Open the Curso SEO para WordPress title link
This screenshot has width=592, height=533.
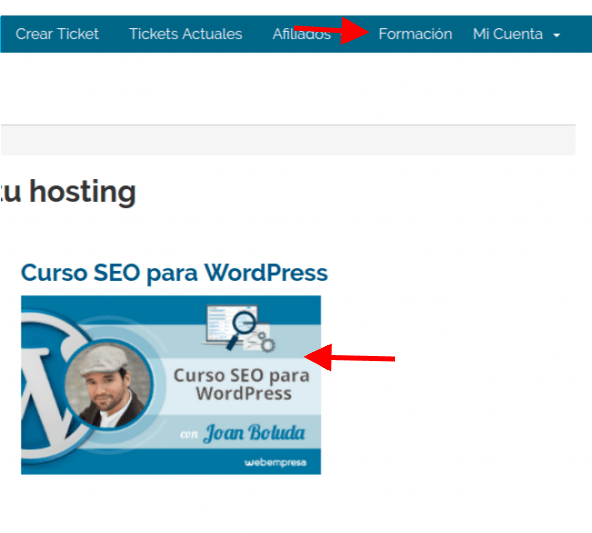tap(174, 273)
